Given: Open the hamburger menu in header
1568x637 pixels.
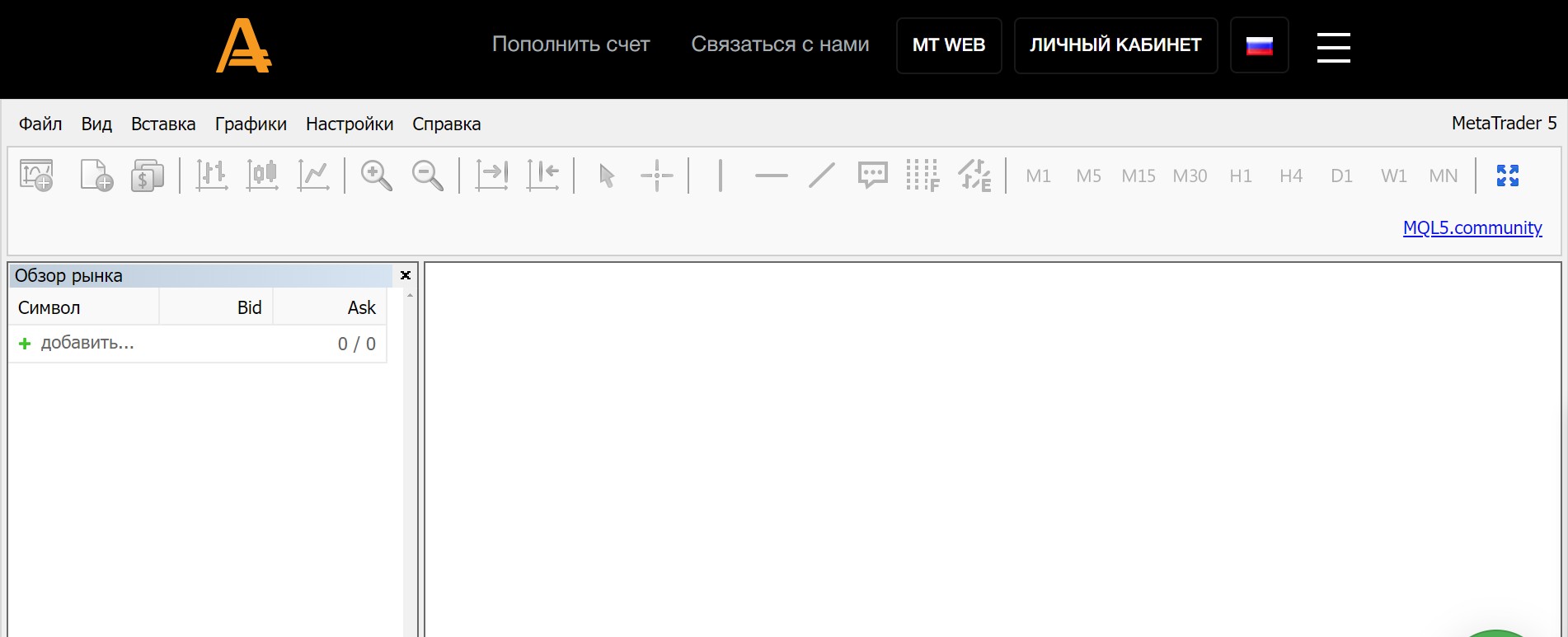Looking at the screenshot, I should (x=1334, y=47).
